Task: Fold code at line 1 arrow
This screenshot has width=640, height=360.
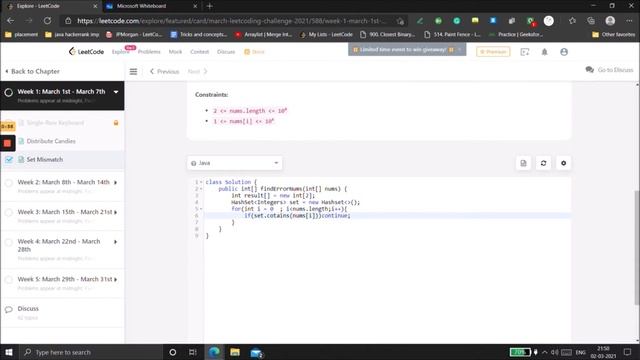Action: 201,182
